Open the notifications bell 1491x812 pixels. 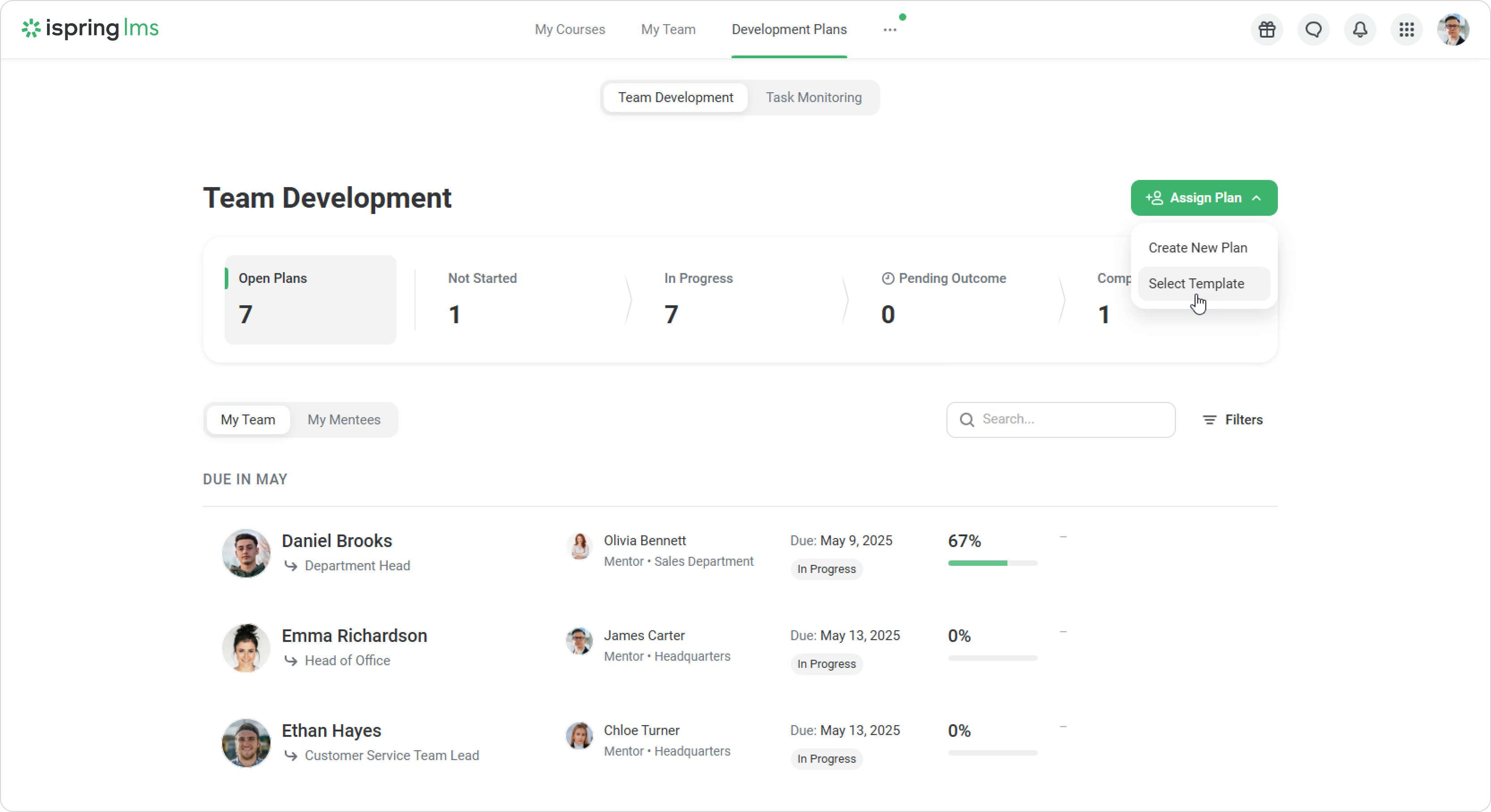coord(1360,30)
